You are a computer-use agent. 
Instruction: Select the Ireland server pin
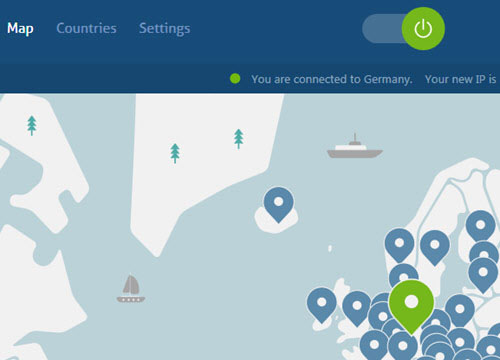(322, 304)
